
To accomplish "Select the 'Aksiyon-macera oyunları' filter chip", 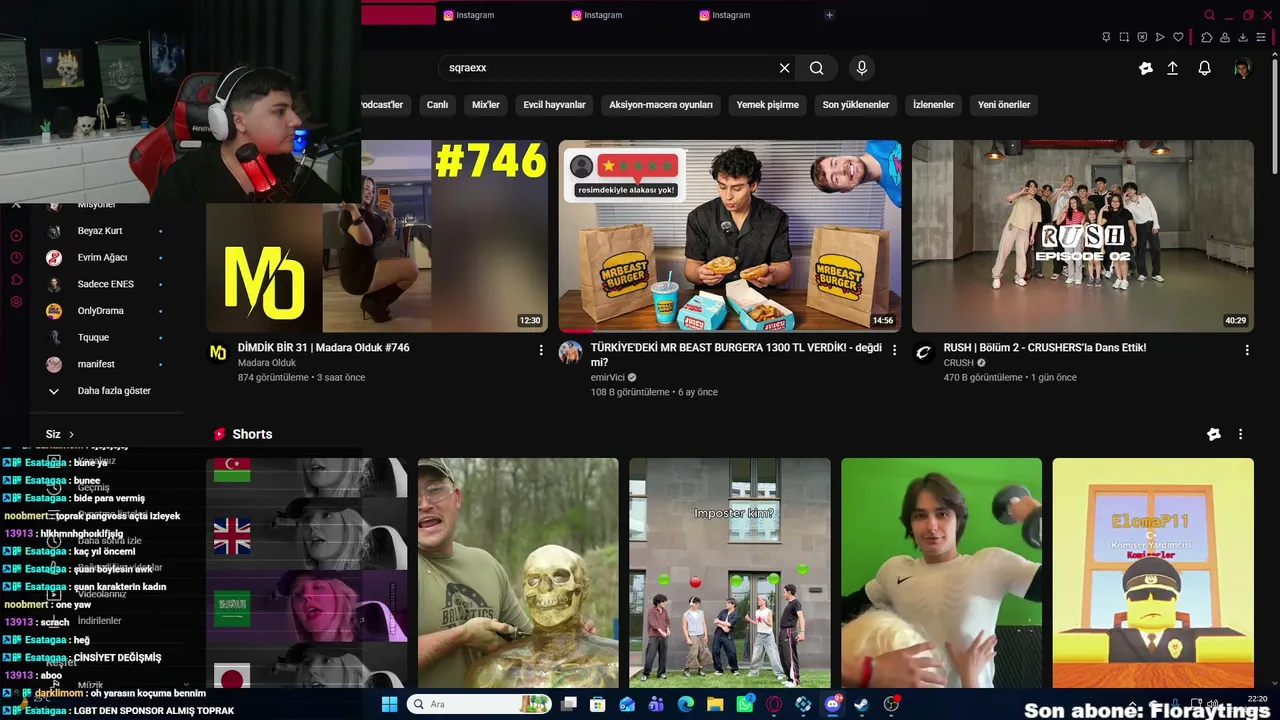I will 661,104.
